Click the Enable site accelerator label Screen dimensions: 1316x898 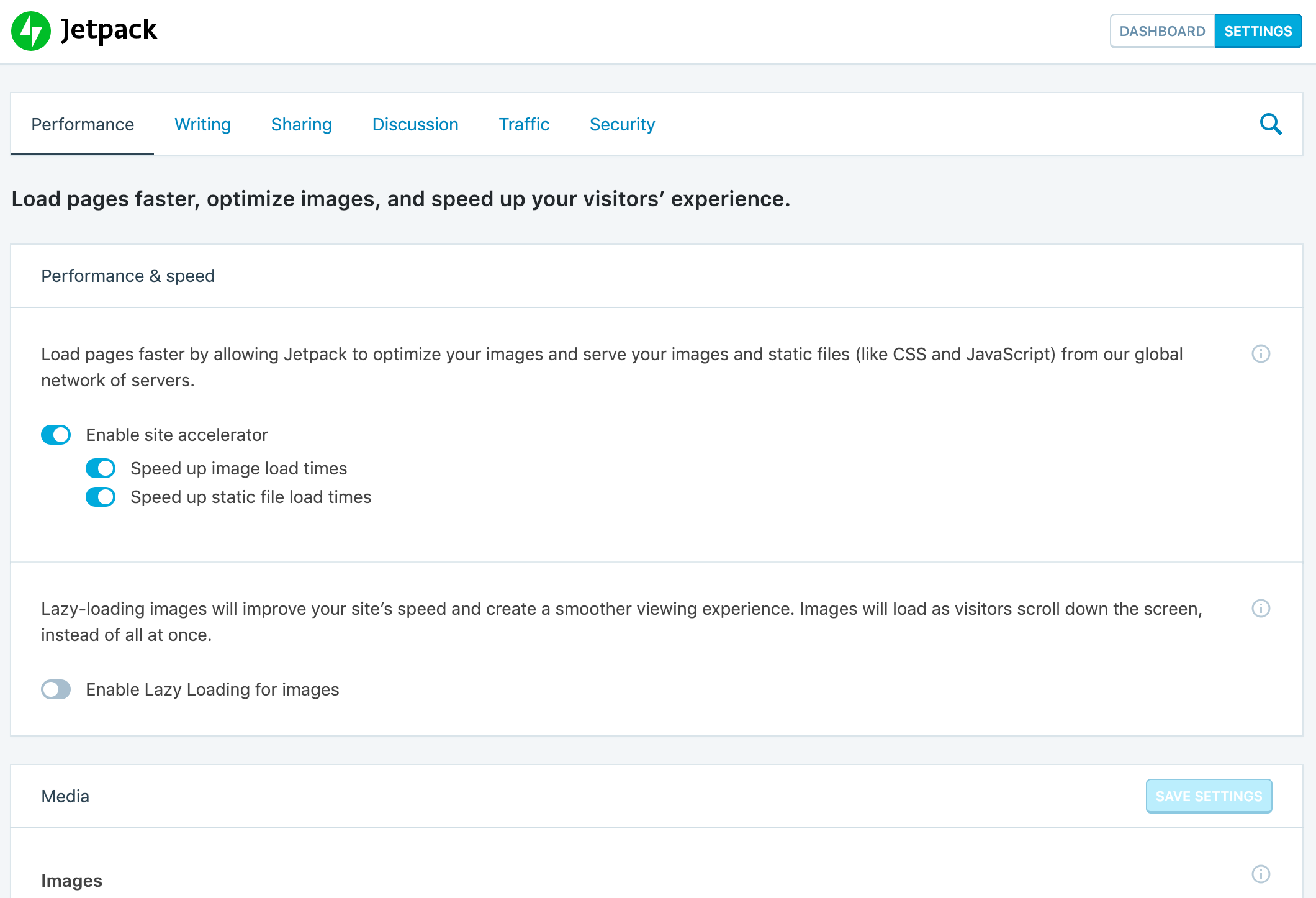[x=177, y=435]
